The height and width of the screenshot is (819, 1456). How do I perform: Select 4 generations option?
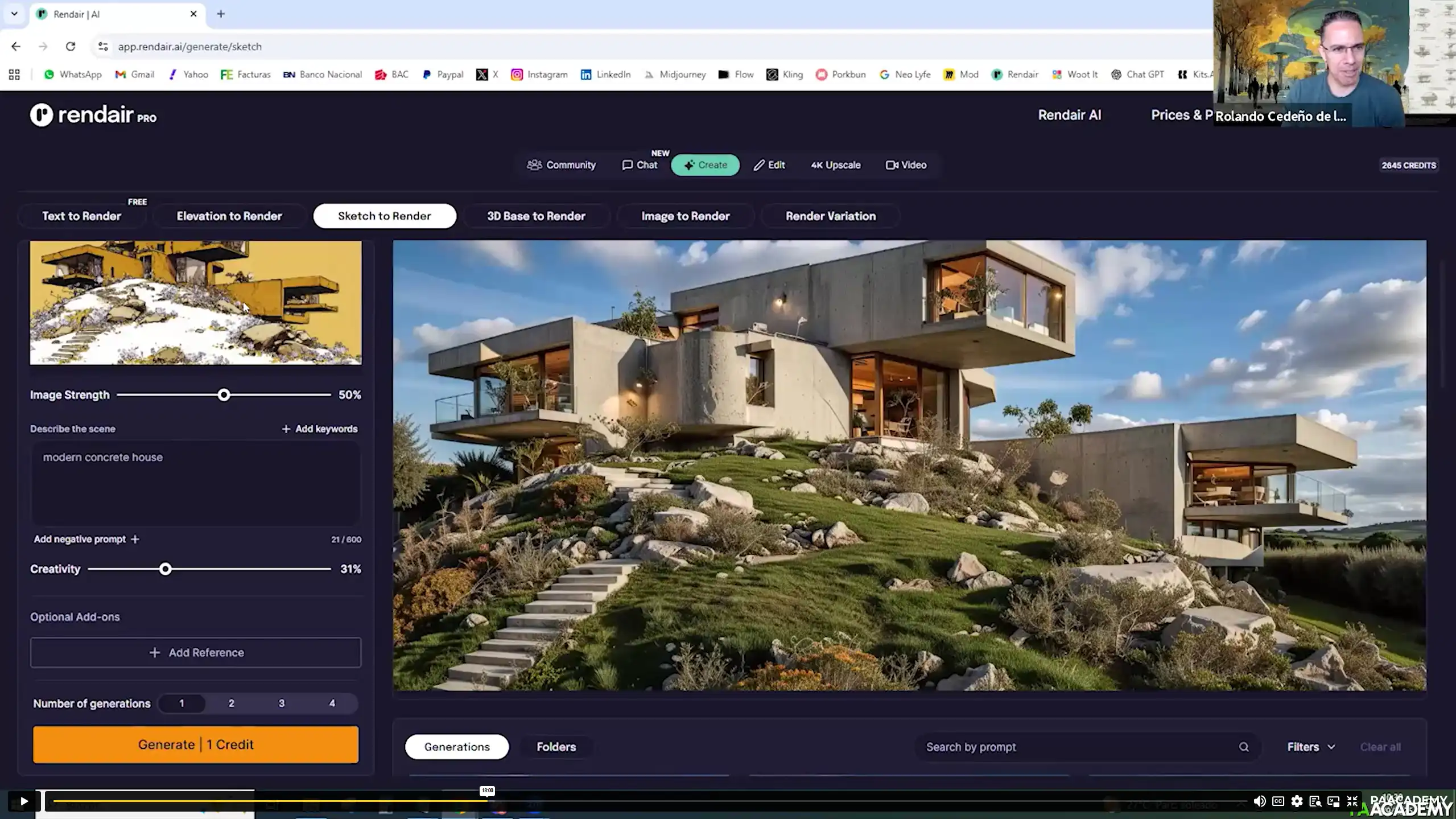coord(332,703)
